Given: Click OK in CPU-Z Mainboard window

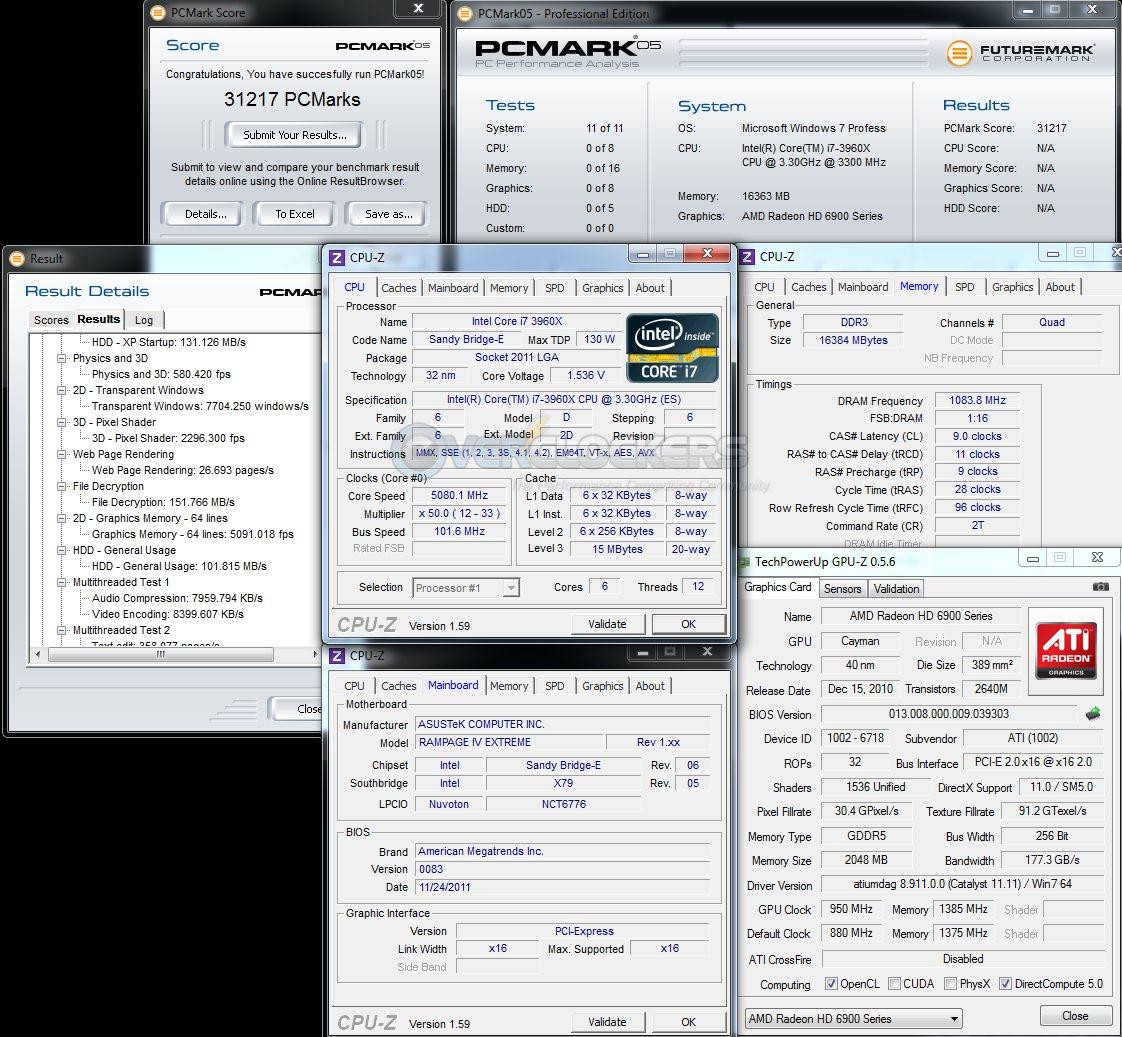Looking at the screenshot, I should [x=688, y=1022].
